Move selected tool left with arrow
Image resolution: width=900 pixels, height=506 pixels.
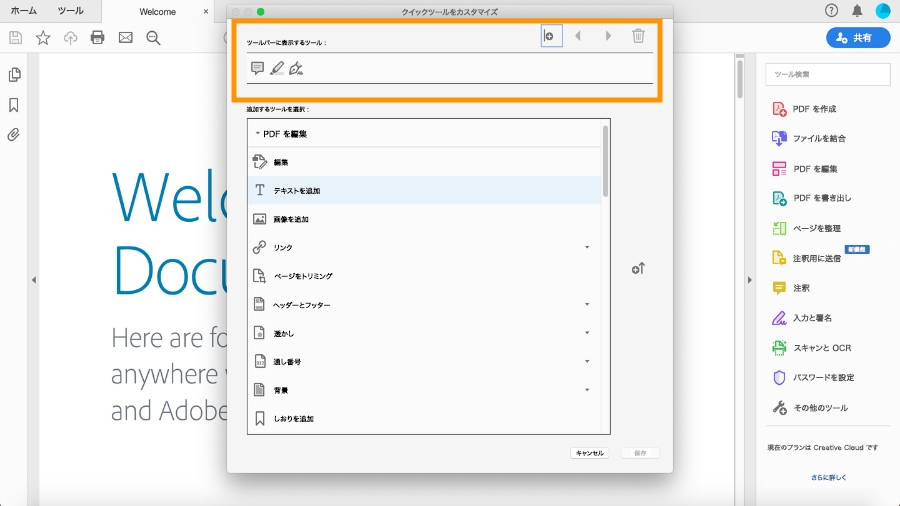578,36
